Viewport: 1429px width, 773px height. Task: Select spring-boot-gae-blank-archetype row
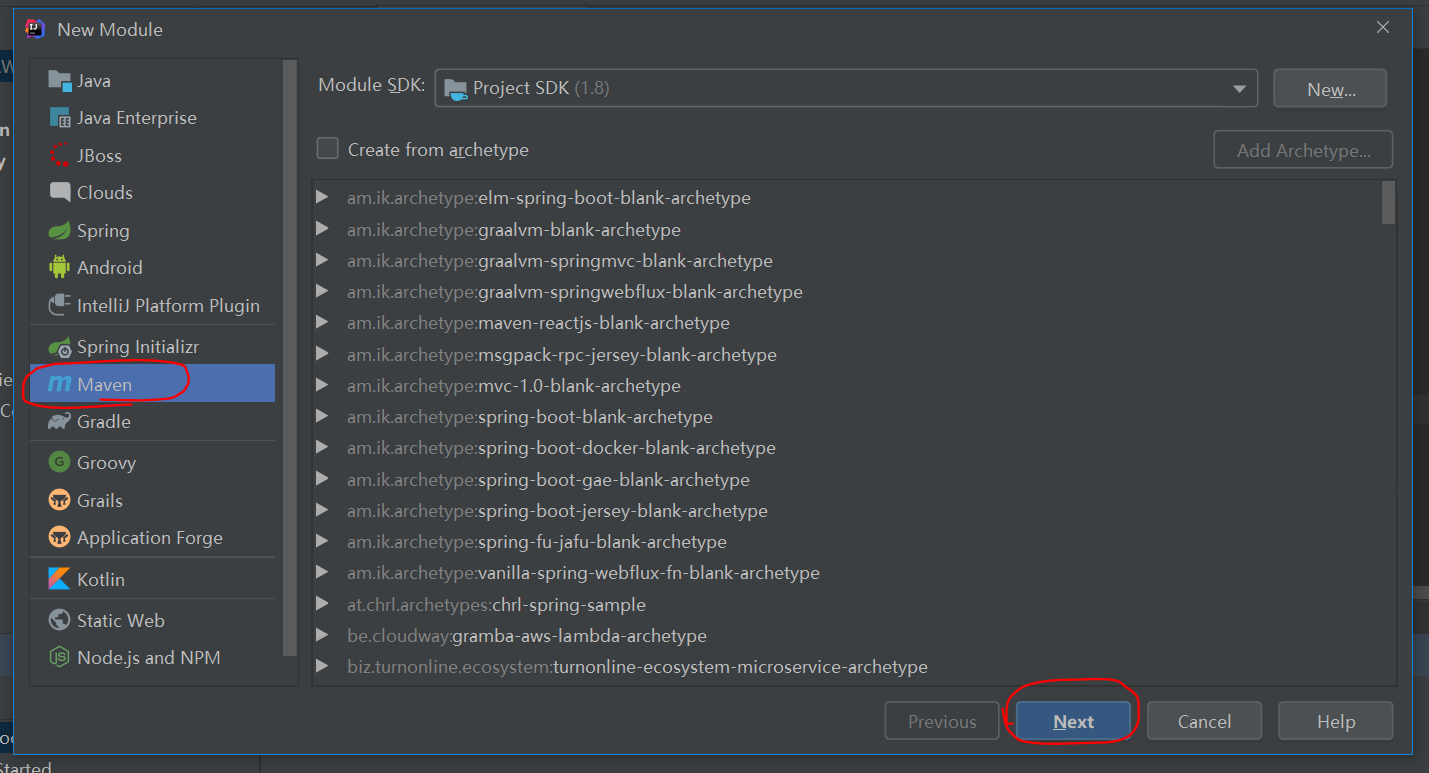tap(846, 479)
